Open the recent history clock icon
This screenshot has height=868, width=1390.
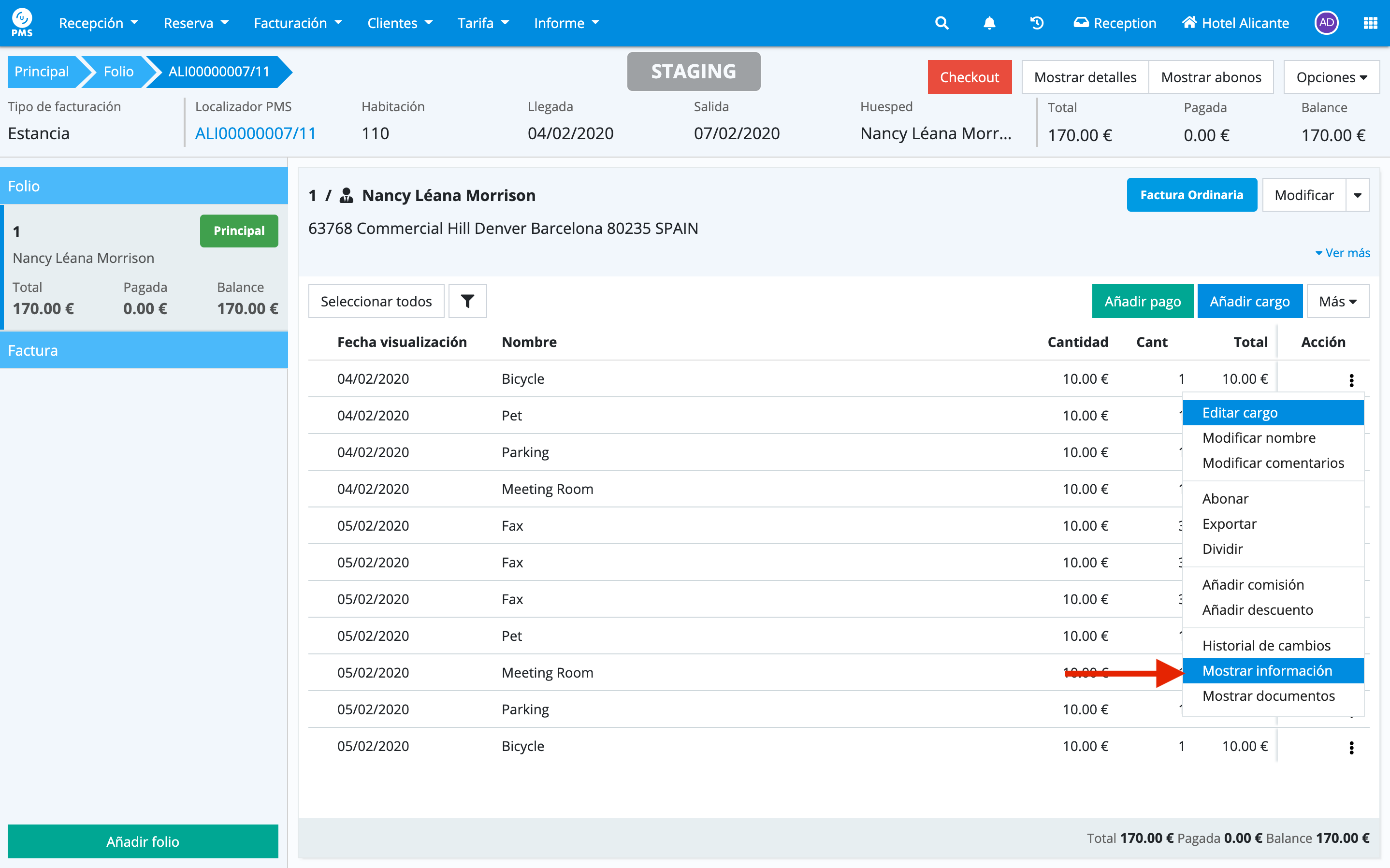pos(1037,23)
